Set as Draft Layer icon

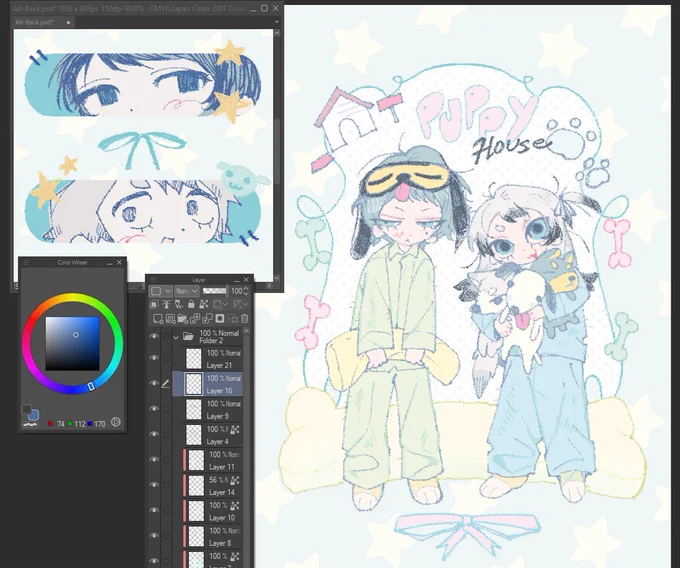[179, 304]
